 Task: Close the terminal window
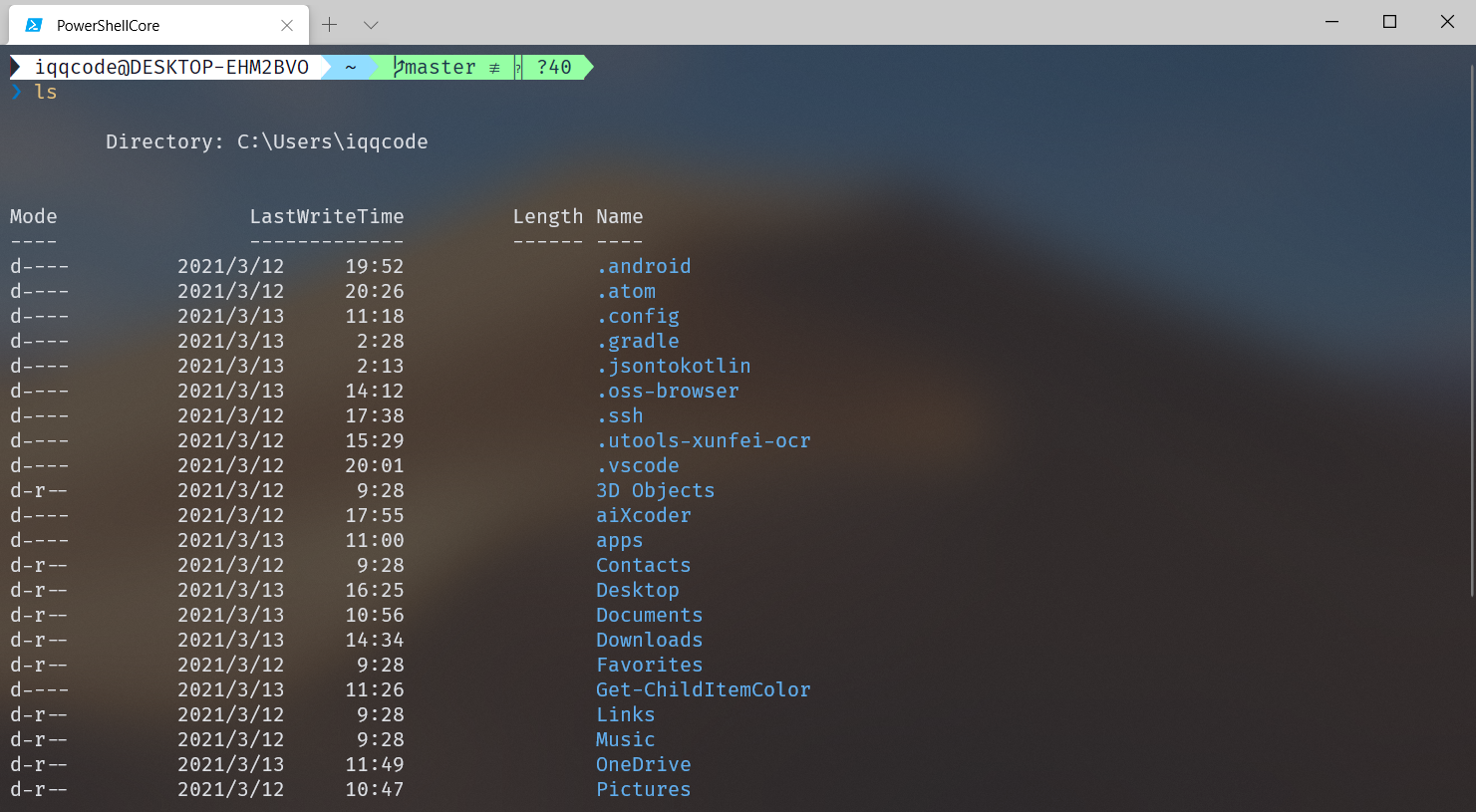(x=1447, y=22)
